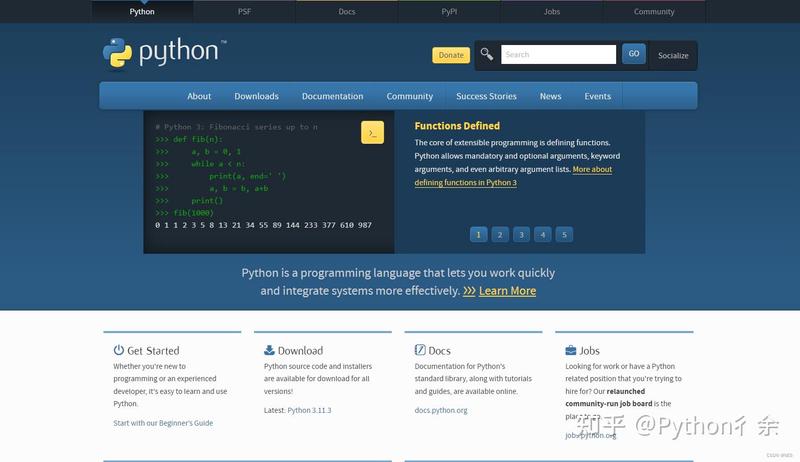800x462 pixels.
Task: Click the Docs section heading
Action: point(439,350)
